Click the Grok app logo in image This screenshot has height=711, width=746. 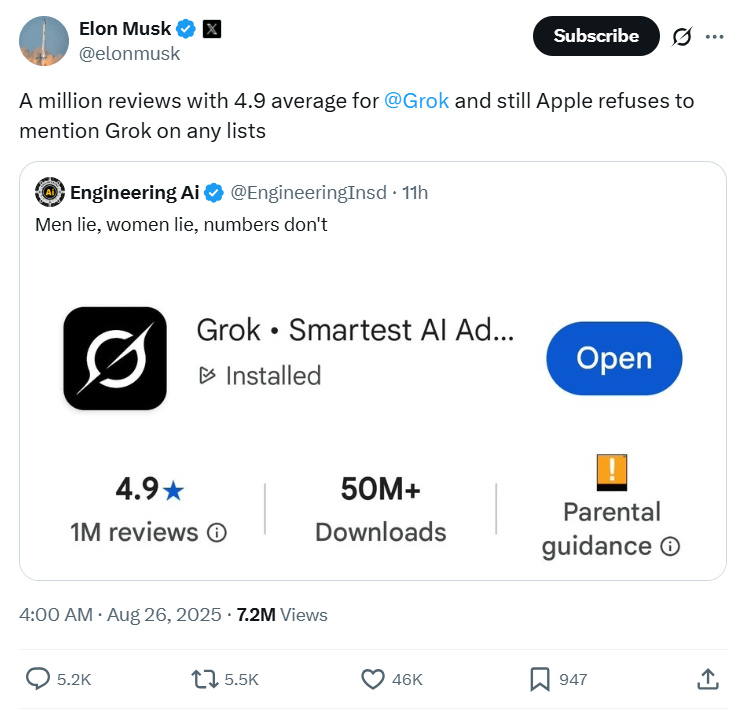[x=115, y=358]
